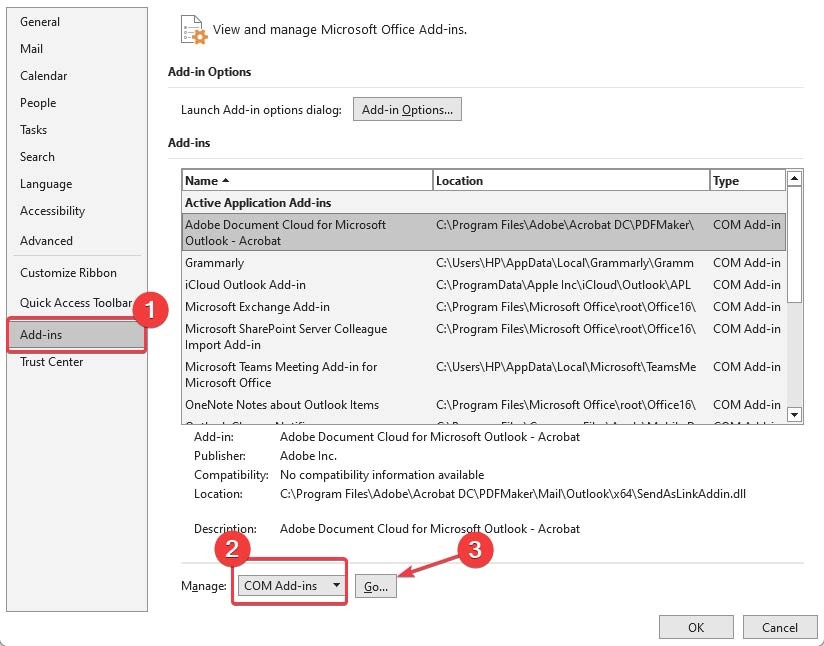The image size is (824, 646).
Task: Select Microsoft Exchange Add-in row
Action: (483, 306)
